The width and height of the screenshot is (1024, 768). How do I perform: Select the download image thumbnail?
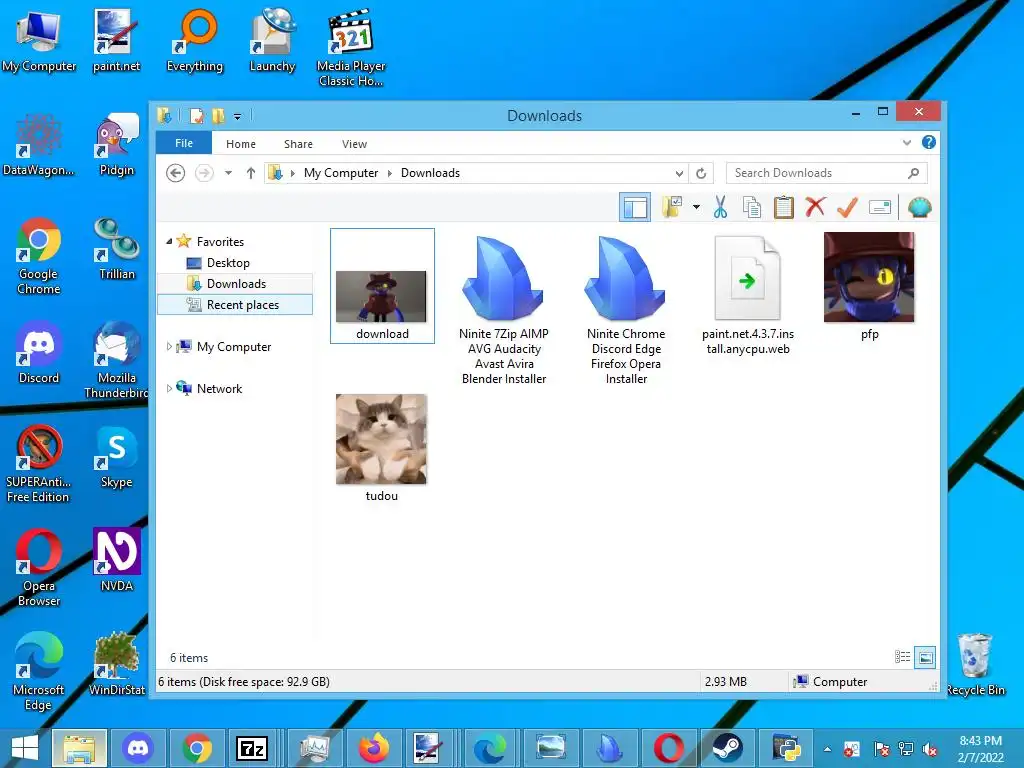click(382, 286)
